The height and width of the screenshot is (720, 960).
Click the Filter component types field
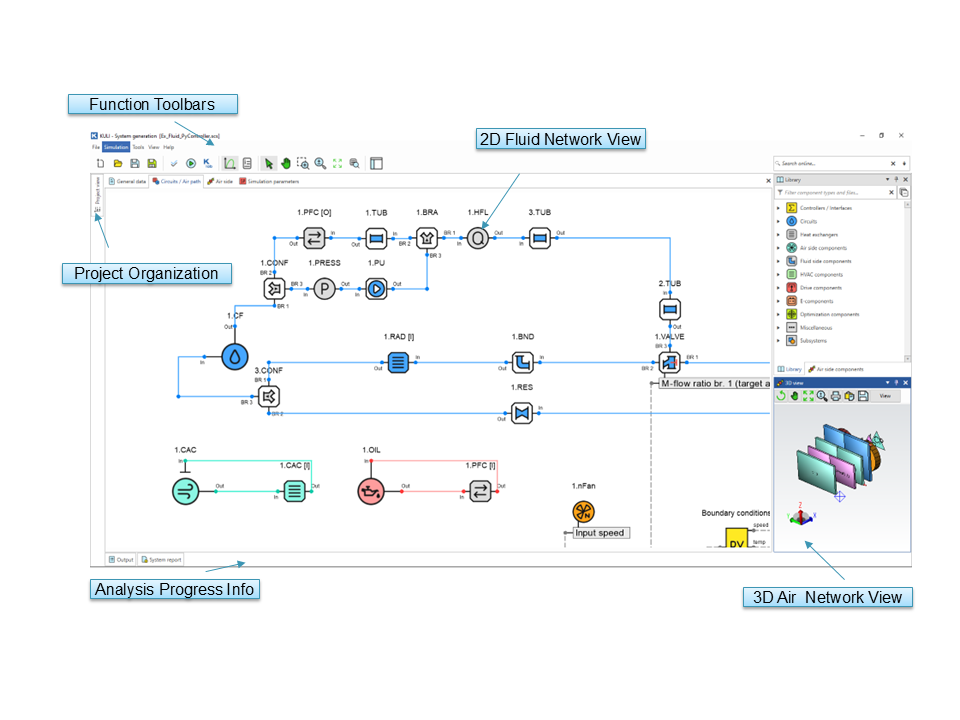(831, 192)
